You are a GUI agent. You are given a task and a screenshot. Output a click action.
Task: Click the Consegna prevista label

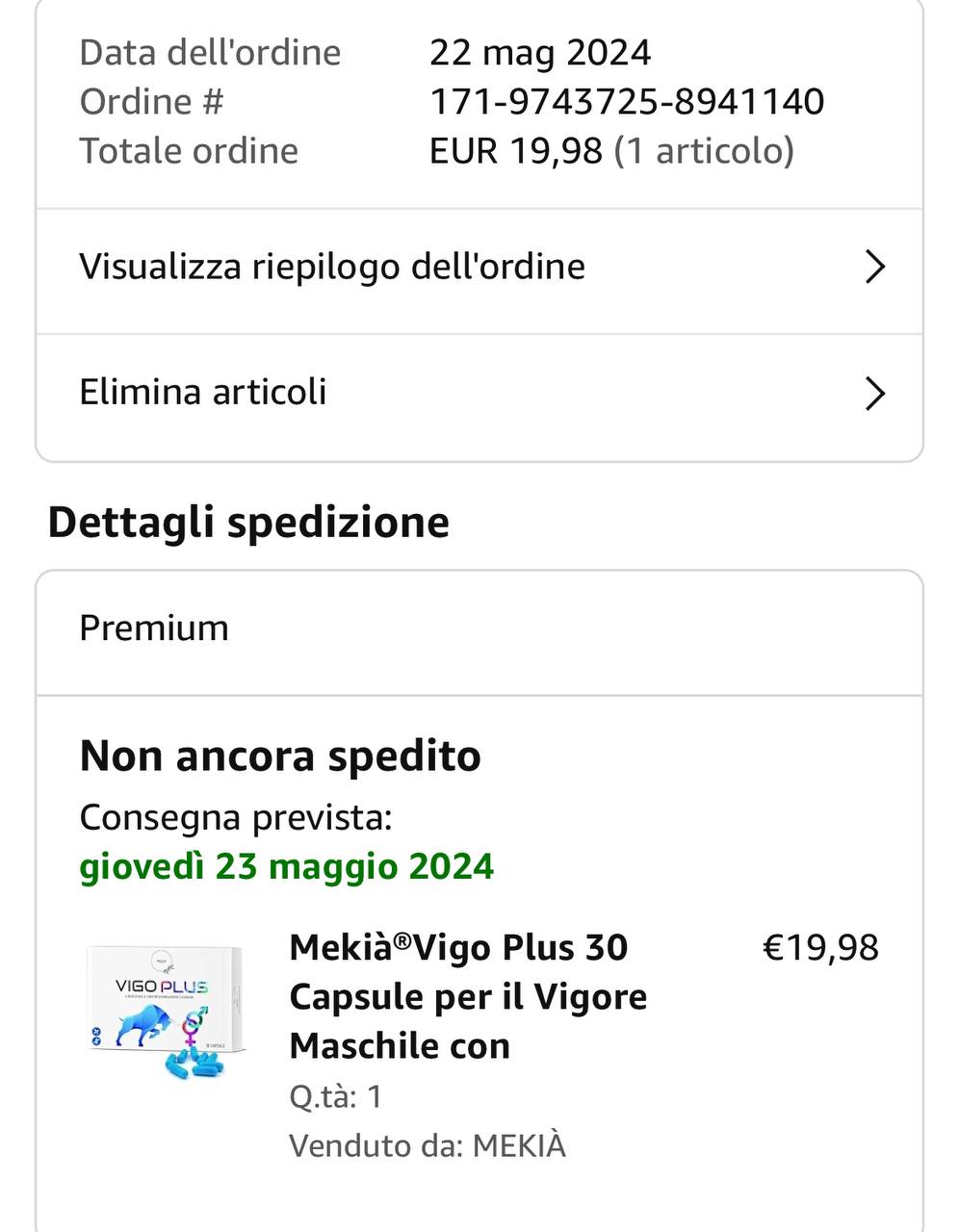(236, 817)
